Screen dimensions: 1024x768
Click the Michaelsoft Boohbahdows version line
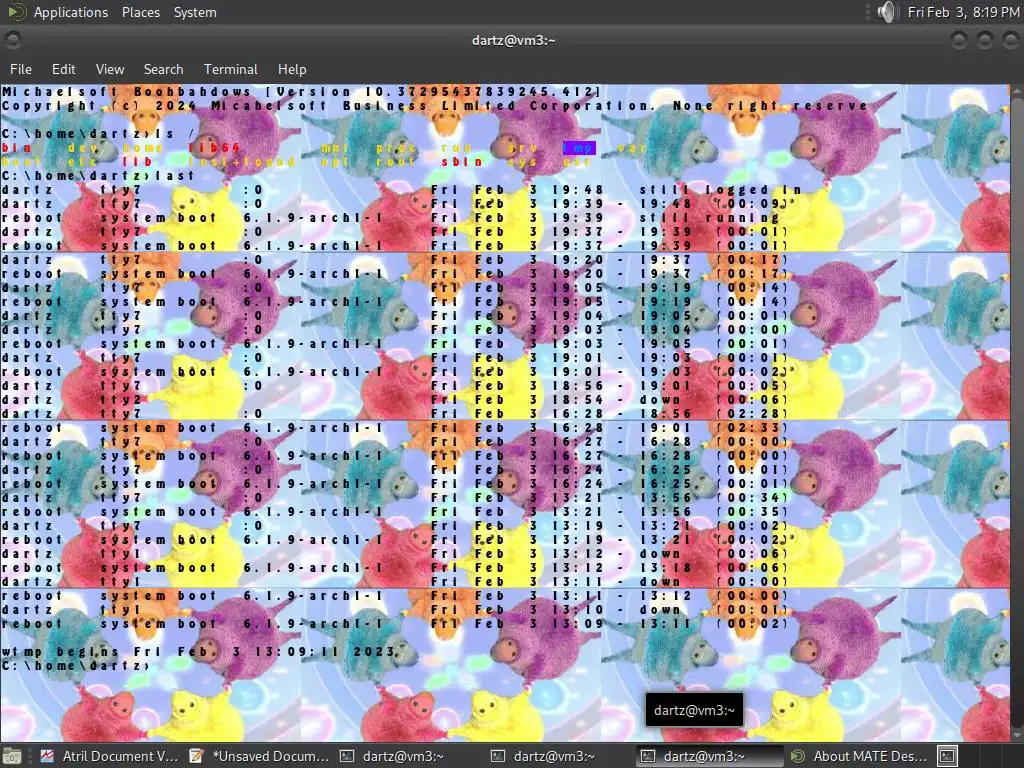(x=301, y=91)
